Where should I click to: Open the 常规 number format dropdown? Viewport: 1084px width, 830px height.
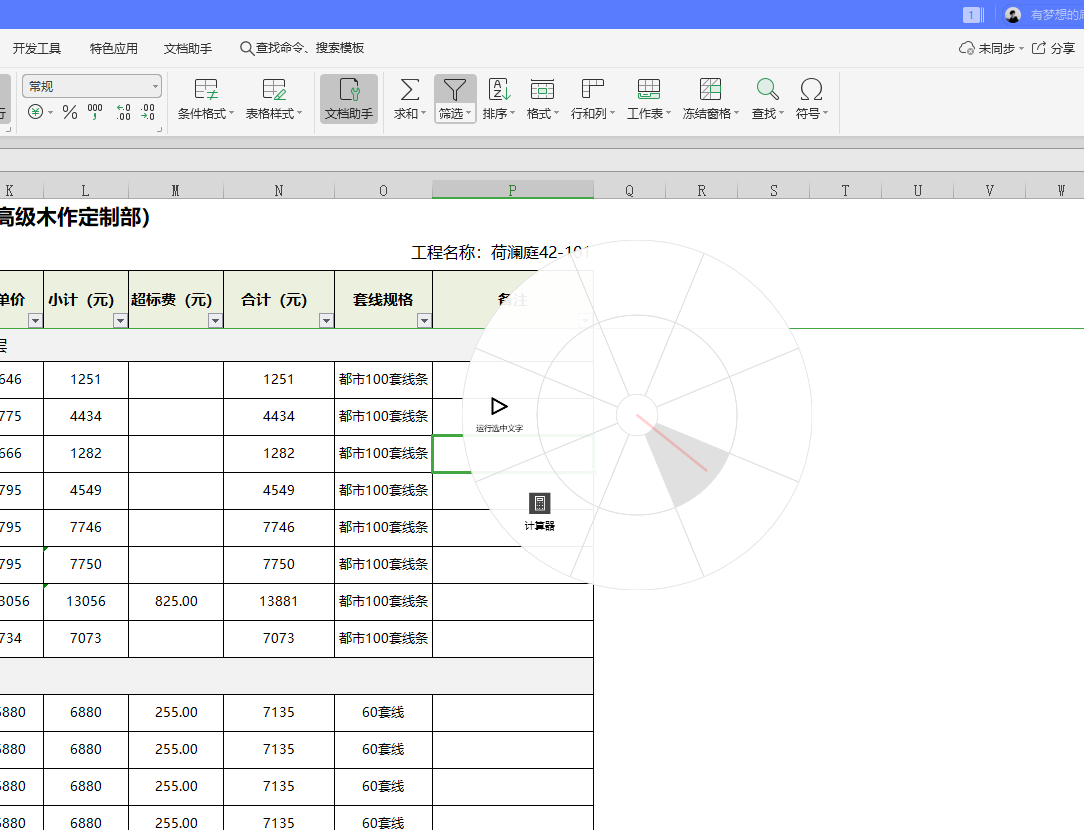tap(92, 86)
